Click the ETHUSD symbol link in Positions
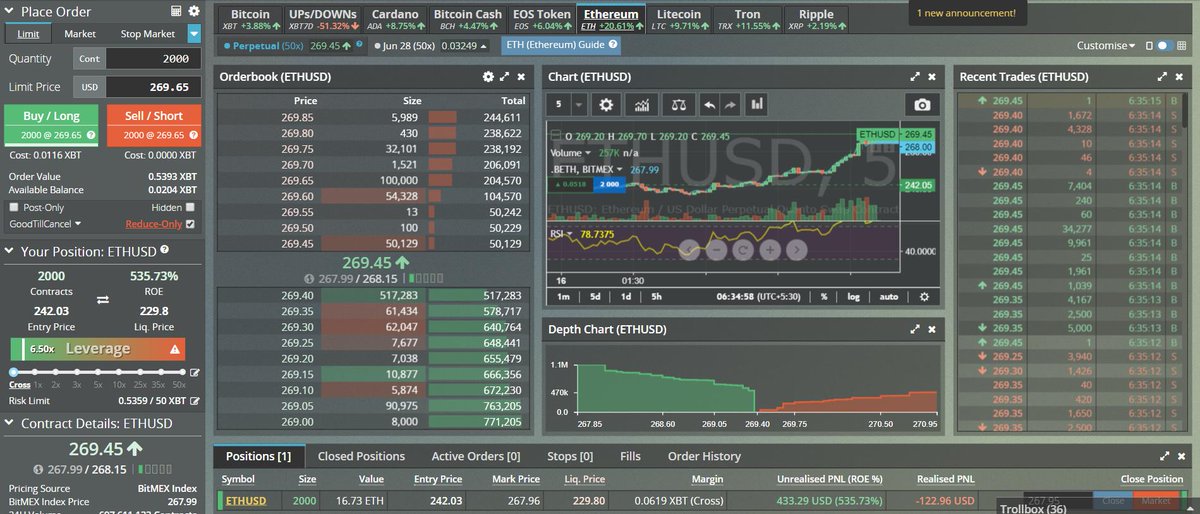 (246, 500)
